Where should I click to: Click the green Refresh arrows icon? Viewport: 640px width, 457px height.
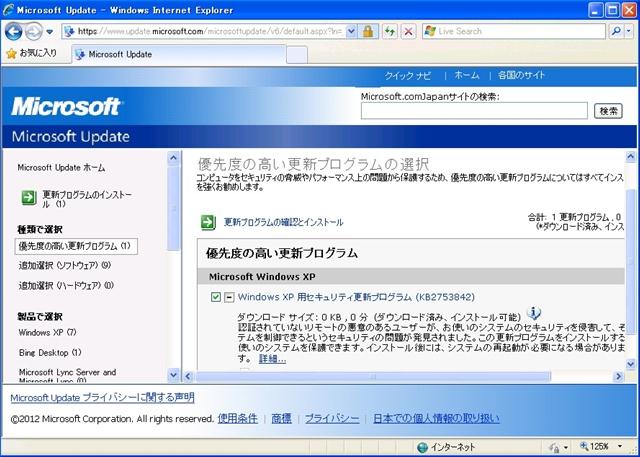click(x=390, y=31)
